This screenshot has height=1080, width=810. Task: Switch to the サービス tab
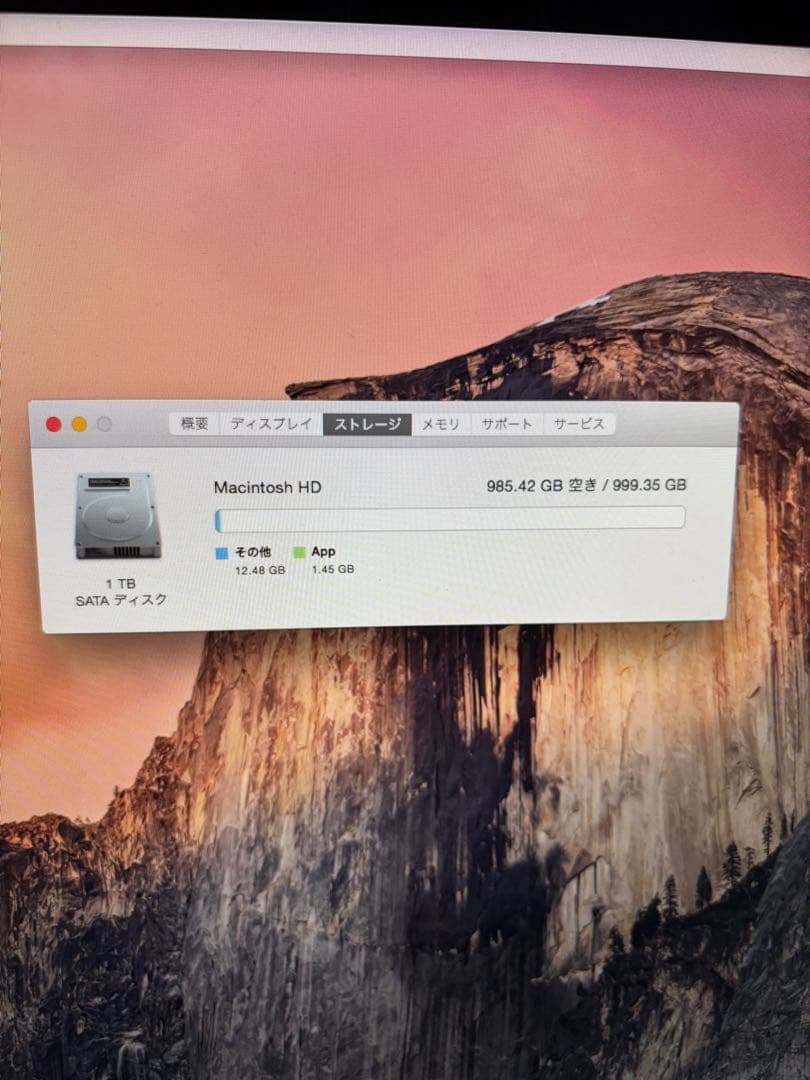coord(578,423)
